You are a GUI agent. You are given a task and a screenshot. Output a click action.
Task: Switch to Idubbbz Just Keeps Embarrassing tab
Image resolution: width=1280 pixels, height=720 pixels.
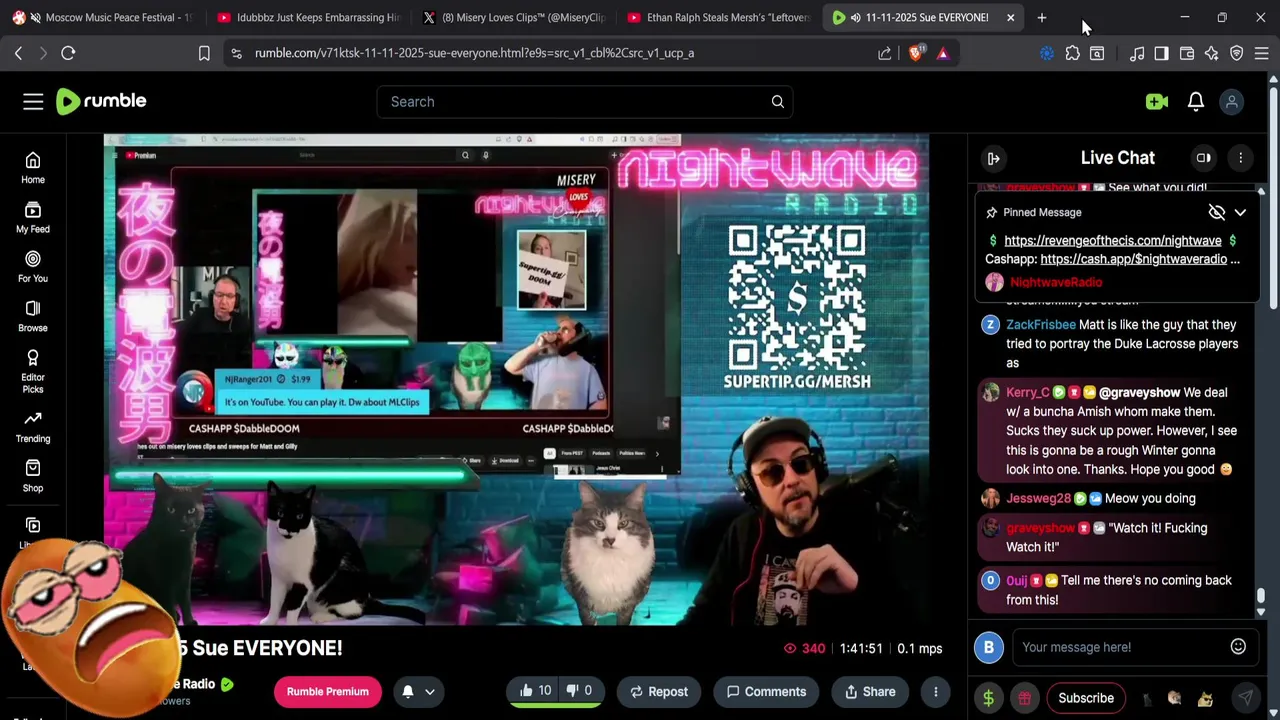pyautogui.click(x=308, y=17)
